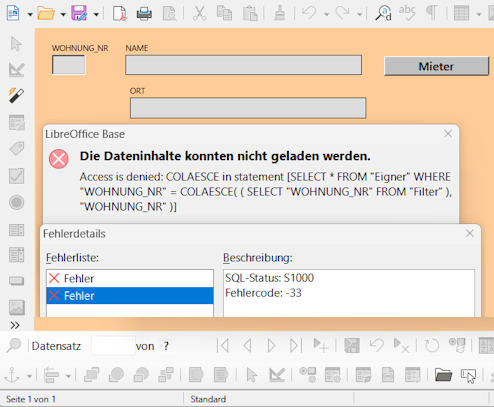Image resolution: width=494 pixels, height=407 pixels.
Task: Click the Find record magnifier icon
Action: (x=14, y=346)
